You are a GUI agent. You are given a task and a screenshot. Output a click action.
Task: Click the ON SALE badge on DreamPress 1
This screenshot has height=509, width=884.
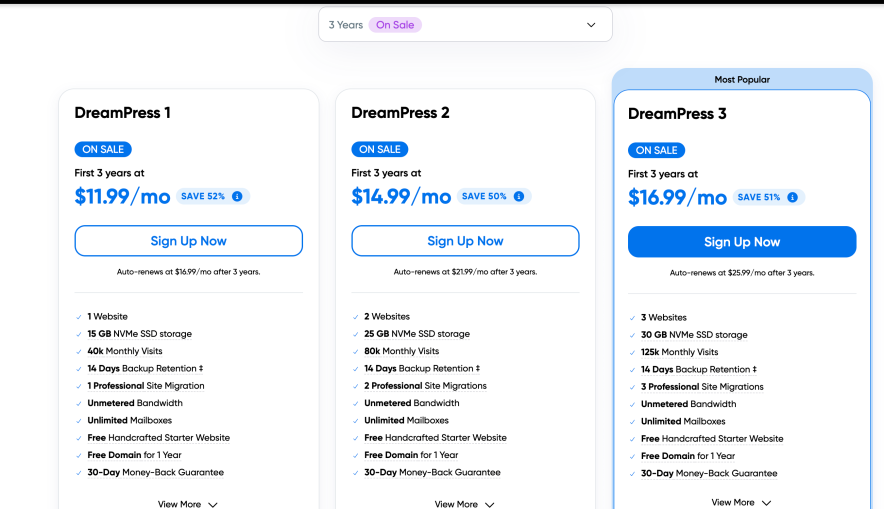point(103,149)
